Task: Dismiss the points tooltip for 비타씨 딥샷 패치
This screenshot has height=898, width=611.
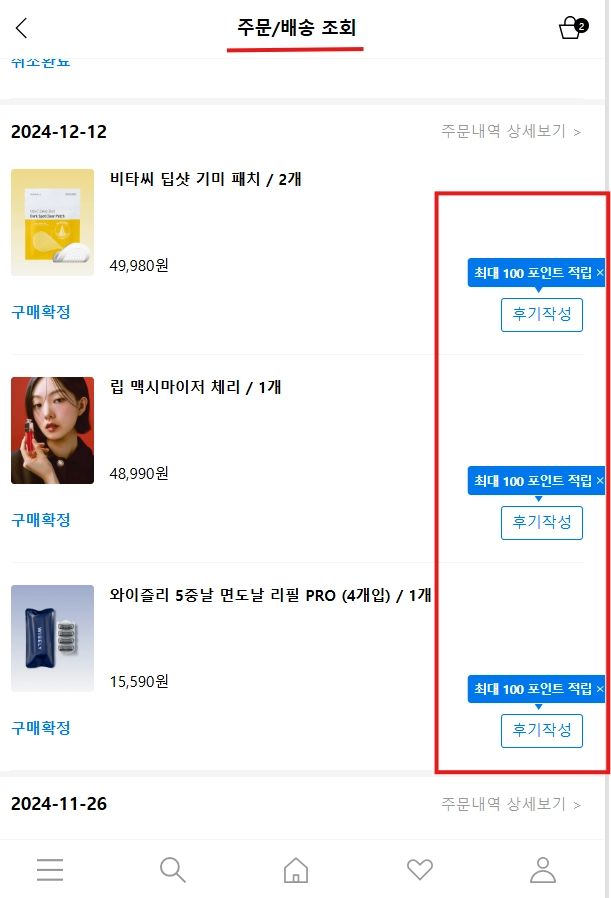Action: tap(600, 273)
